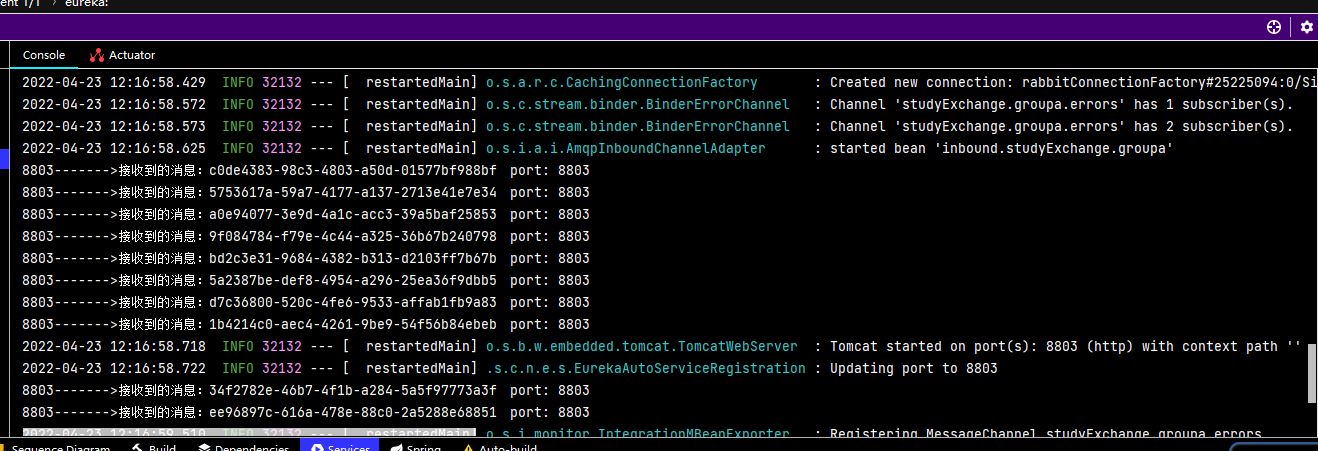
Task: Click the AmqpInboundChannelAdapter logger name
Action: pyautogui.click(x=626, y=149)
